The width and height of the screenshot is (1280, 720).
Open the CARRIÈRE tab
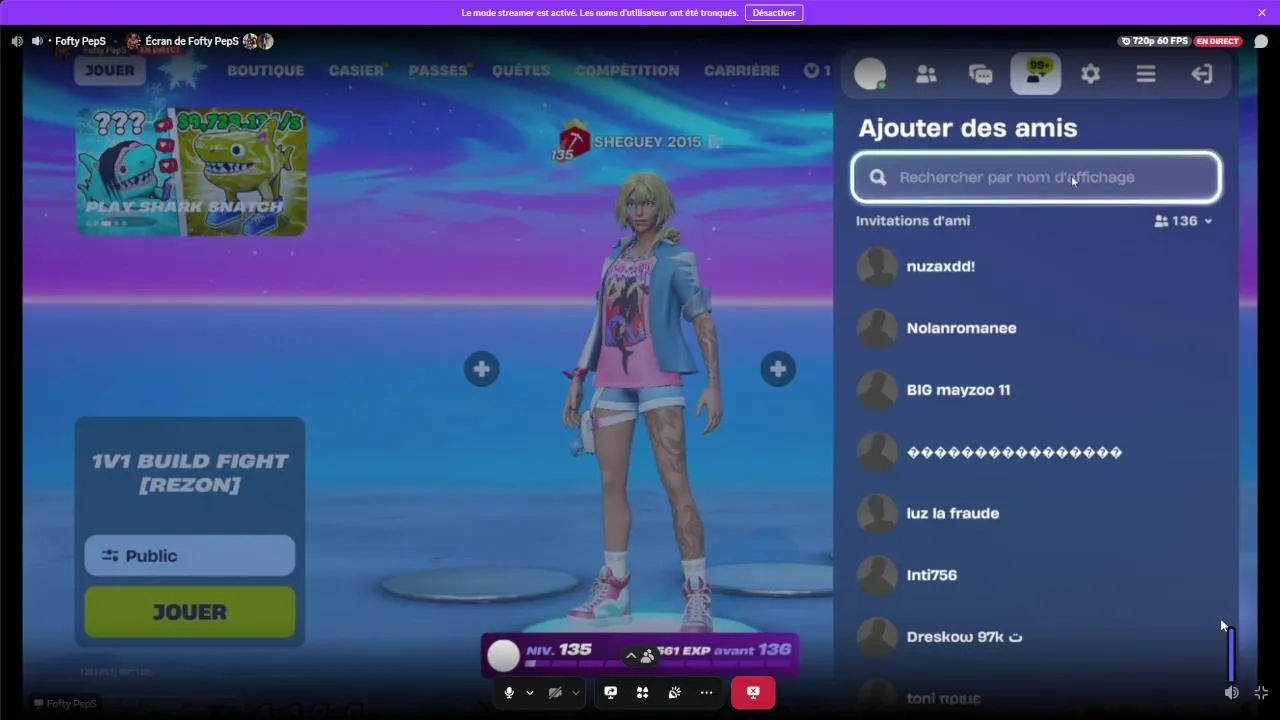(x=742, y=70)
